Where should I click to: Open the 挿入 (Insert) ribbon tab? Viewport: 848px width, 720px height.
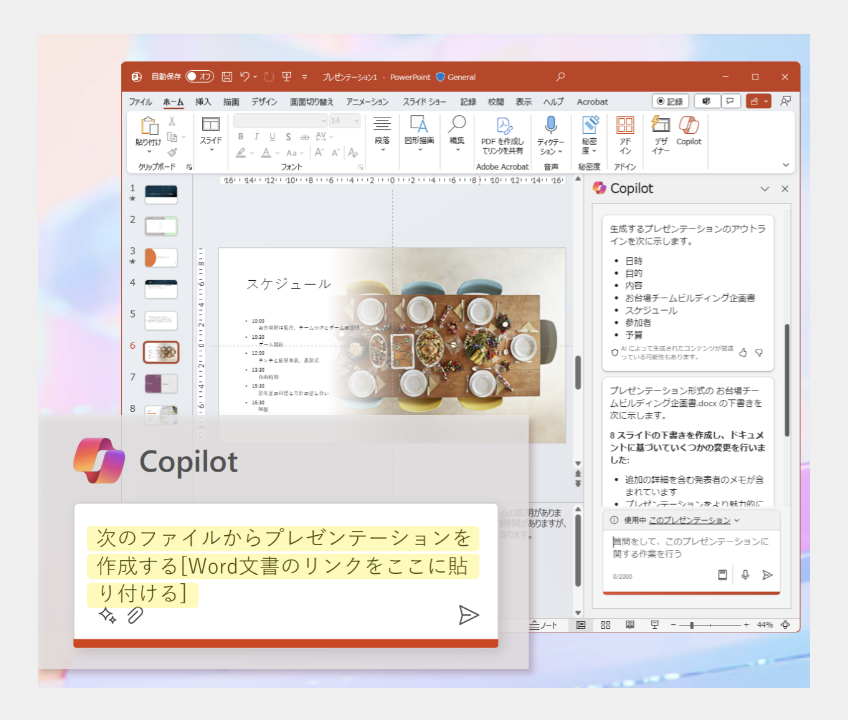[203, 102]
